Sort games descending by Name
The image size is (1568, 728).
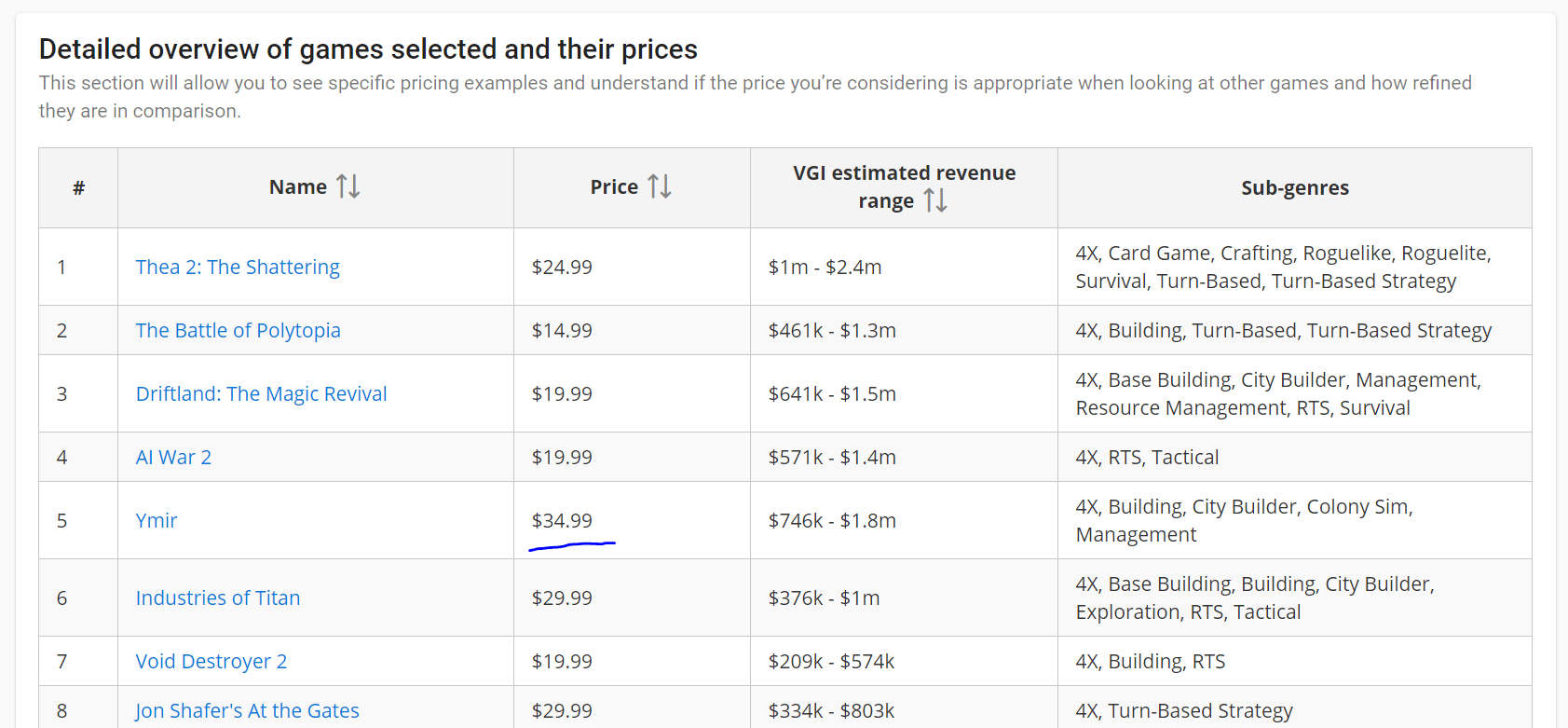tap(356, 186)
